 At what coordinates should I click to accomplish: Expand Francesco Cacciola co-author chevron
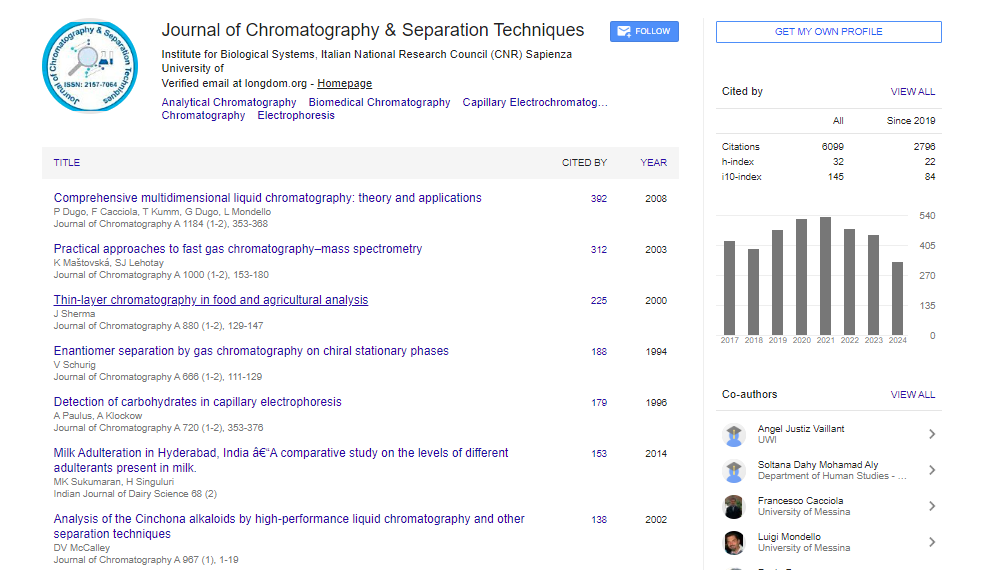pos(931,507)
